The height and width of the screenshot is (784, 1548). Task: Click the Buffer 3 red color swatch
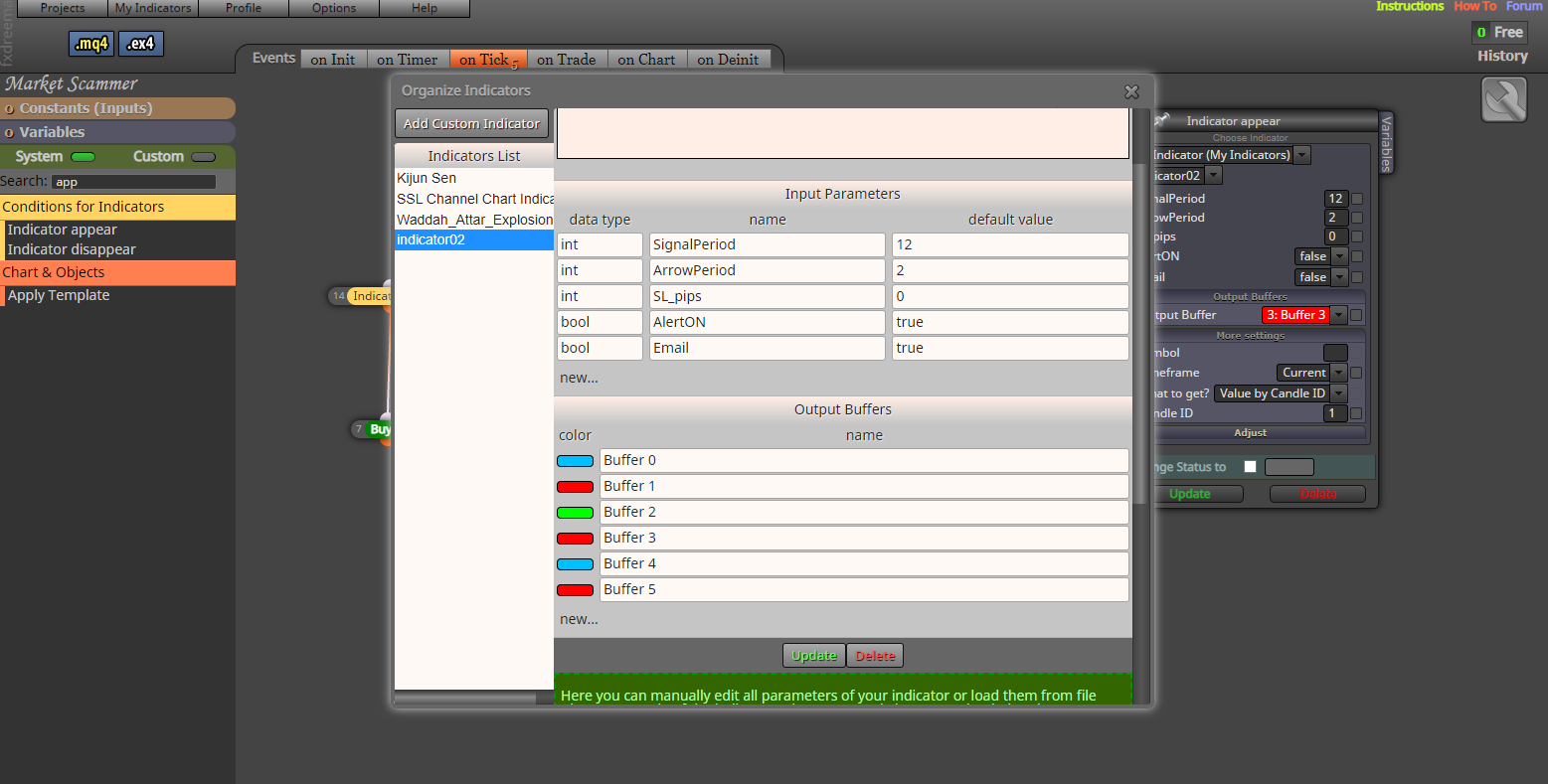(x=575, y=539)
